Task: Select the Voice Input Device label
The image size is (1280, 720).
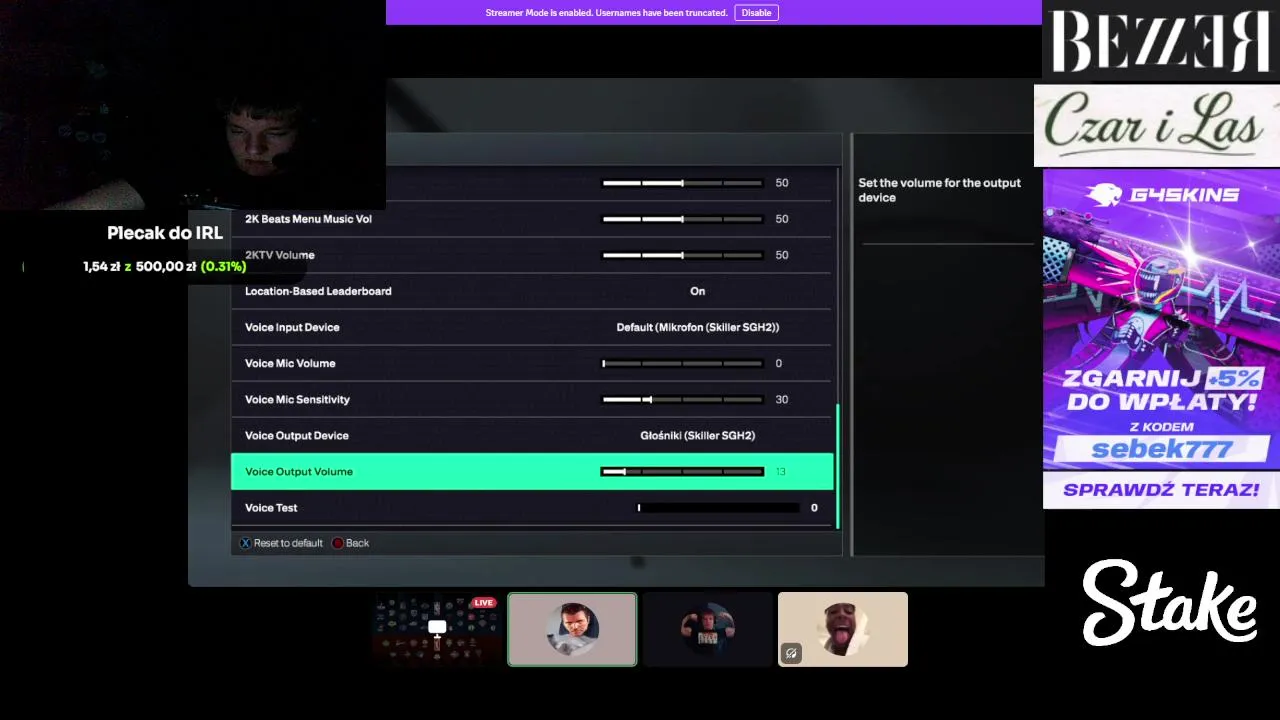Action: [292, 327]
